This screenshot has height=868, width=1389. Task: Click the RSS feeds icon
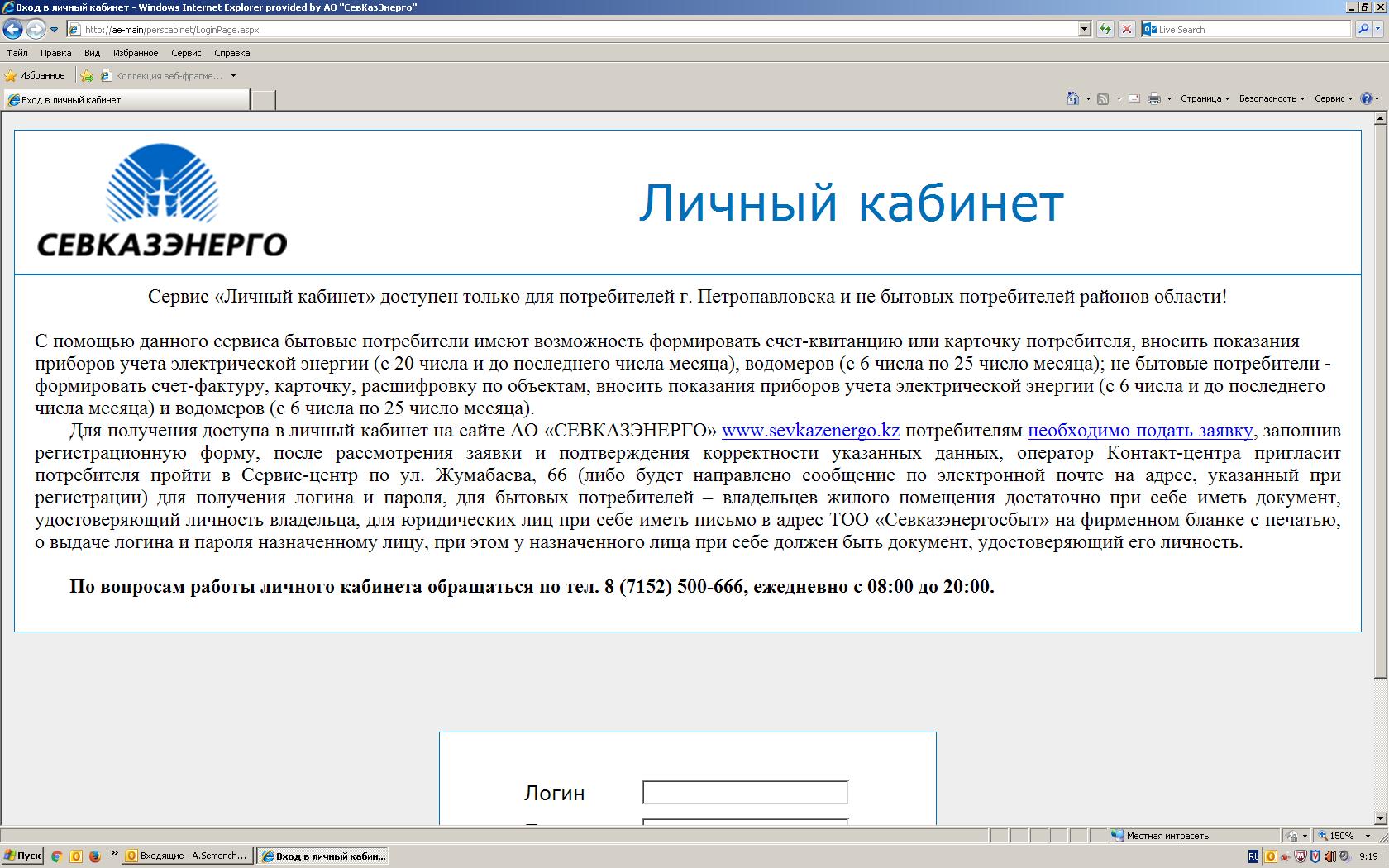click(x=1103, y=98)
